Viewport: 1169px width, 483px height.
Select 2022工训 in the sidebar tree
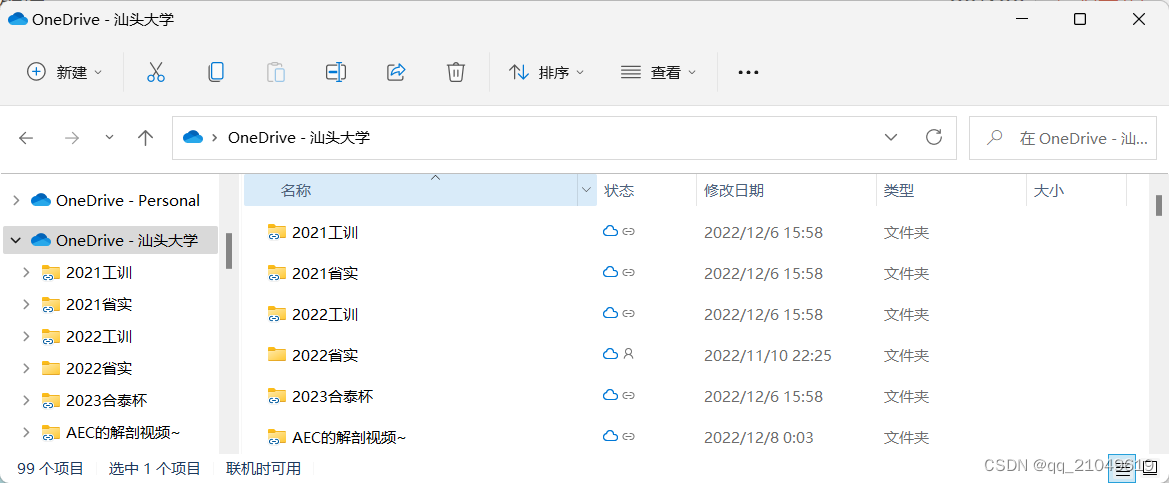99,336
